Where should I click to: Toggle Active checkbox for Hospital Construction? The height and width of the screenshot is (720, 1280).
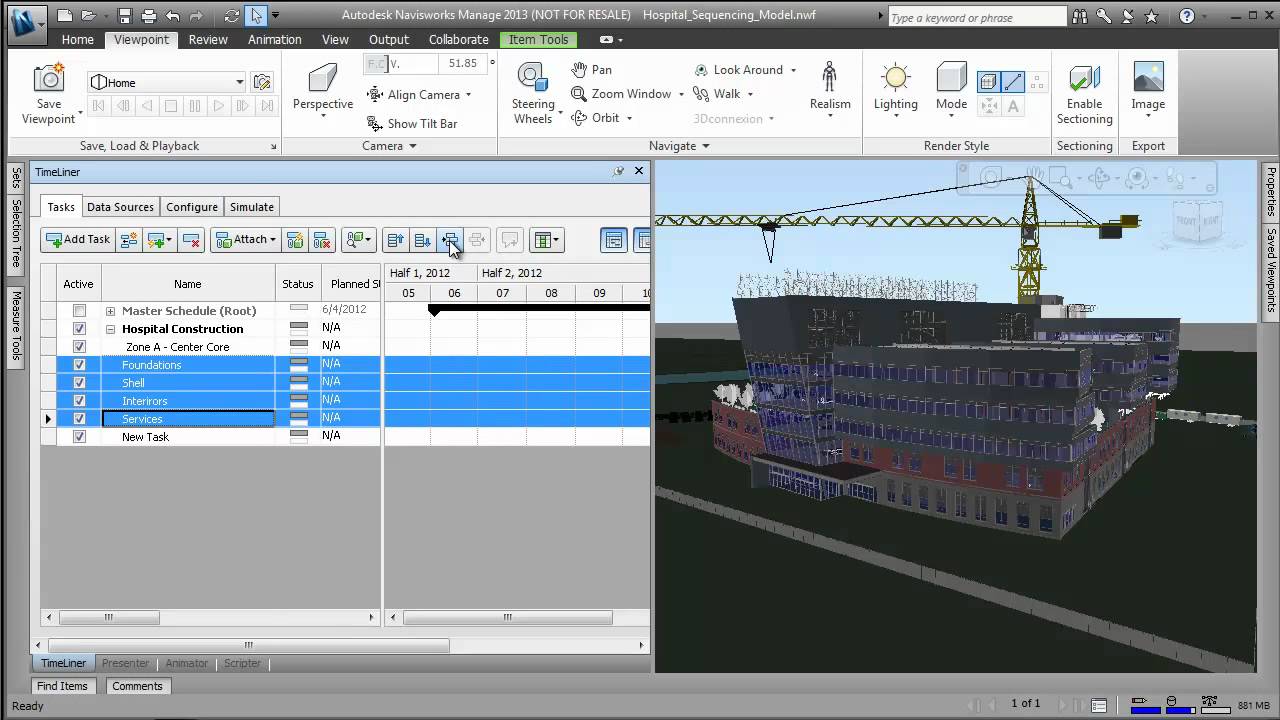click(x=79, y=329)
